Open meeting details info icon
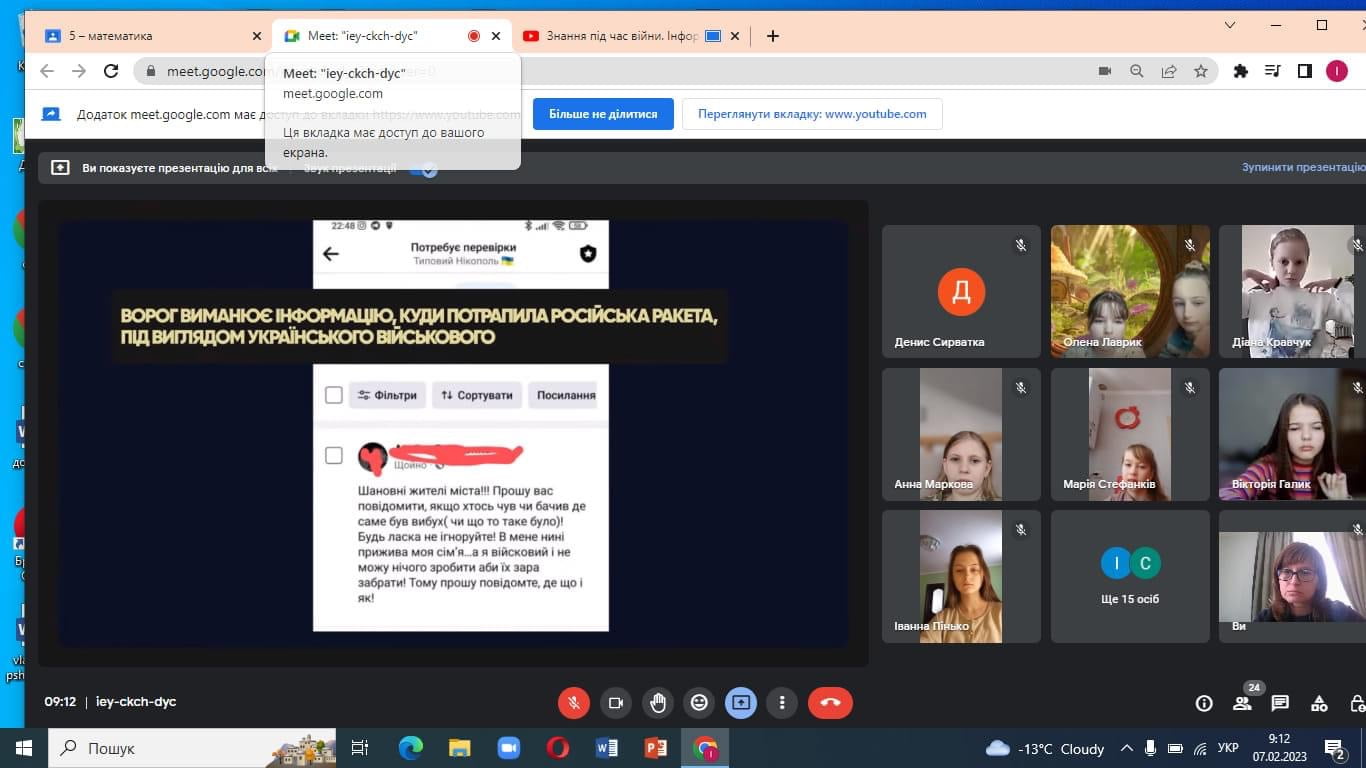Image resolution: width=1366 pixels, height=768 pixels. click(1204, 703)
